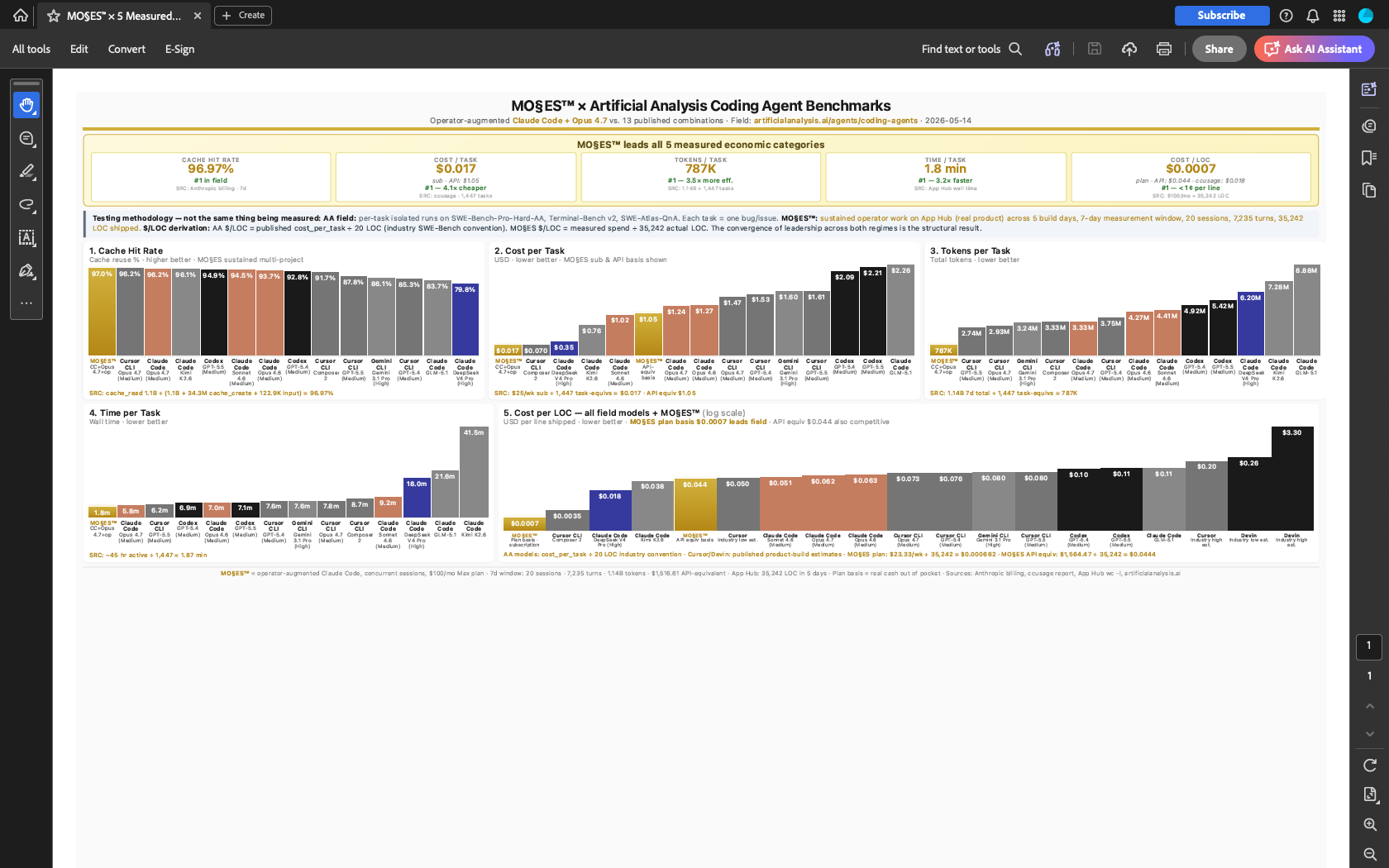Click Find text or tools search

coord(972,49)
